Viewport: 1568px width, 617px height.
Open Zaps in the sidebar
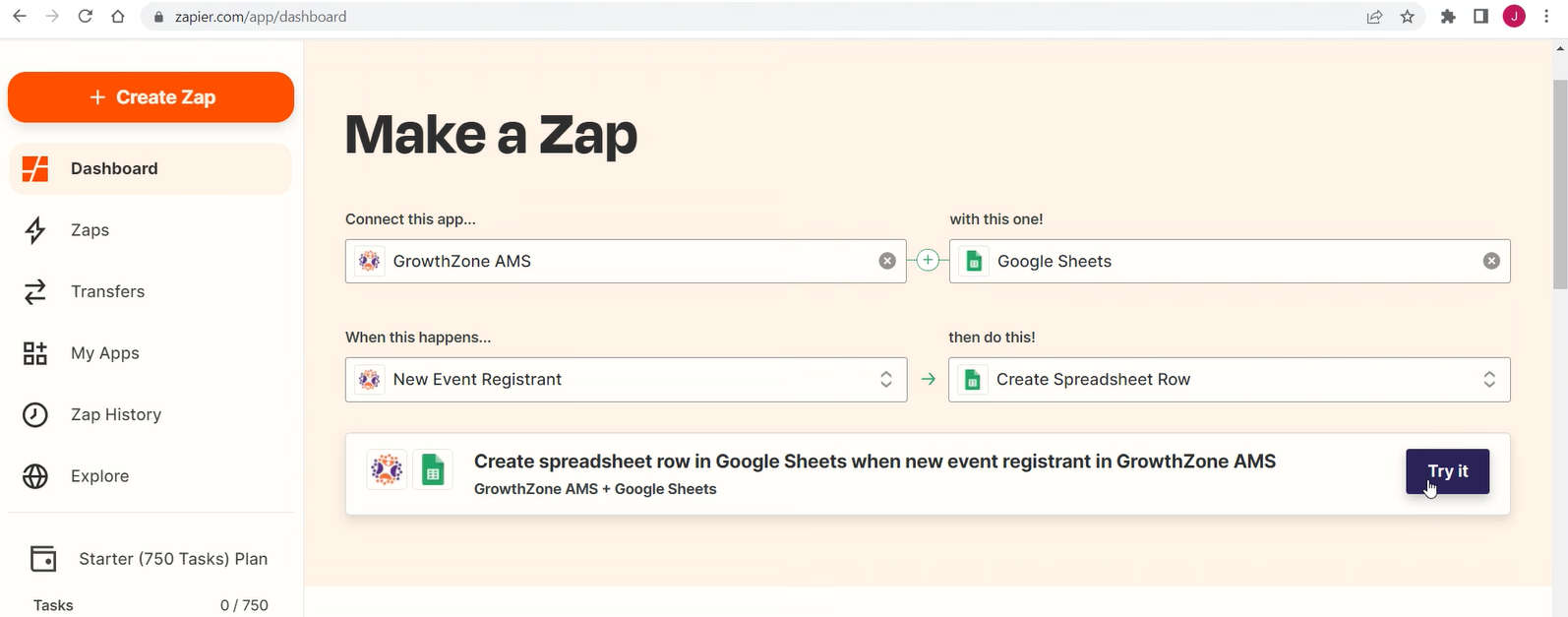point(151,230)
